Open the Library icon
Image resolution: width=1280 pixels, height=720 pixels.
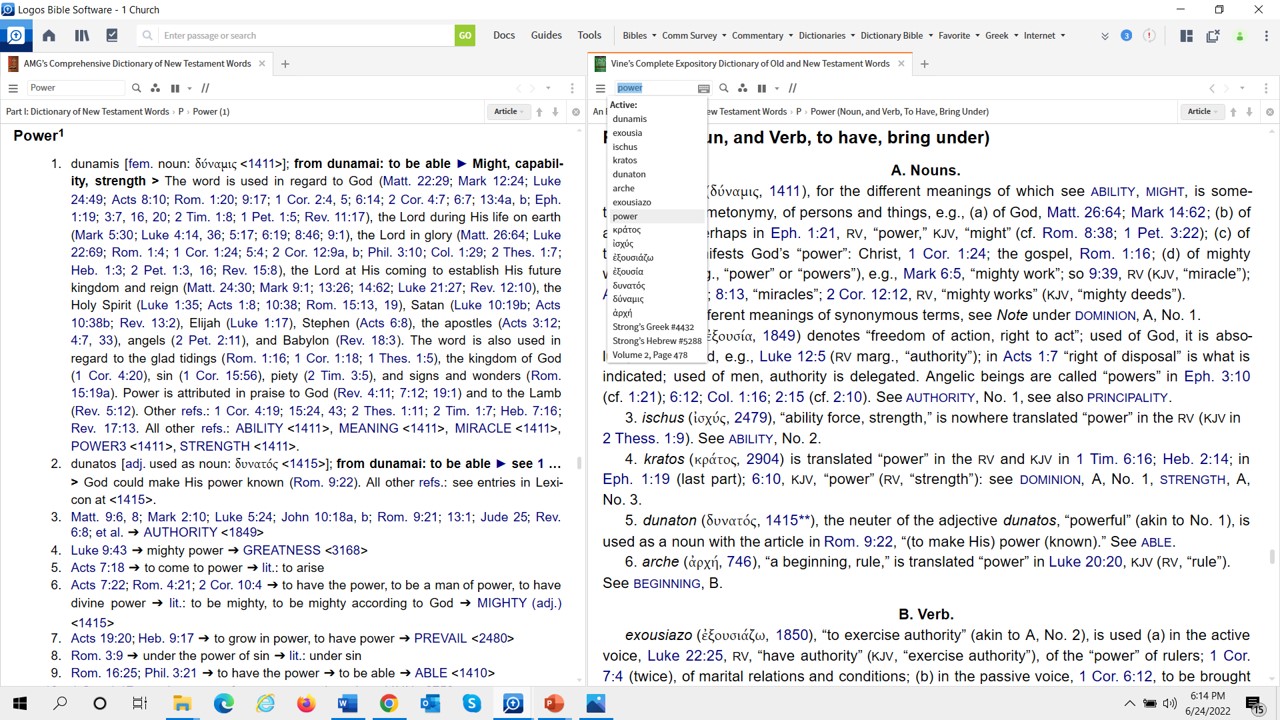pyautogui.click(x=81, y=35)
